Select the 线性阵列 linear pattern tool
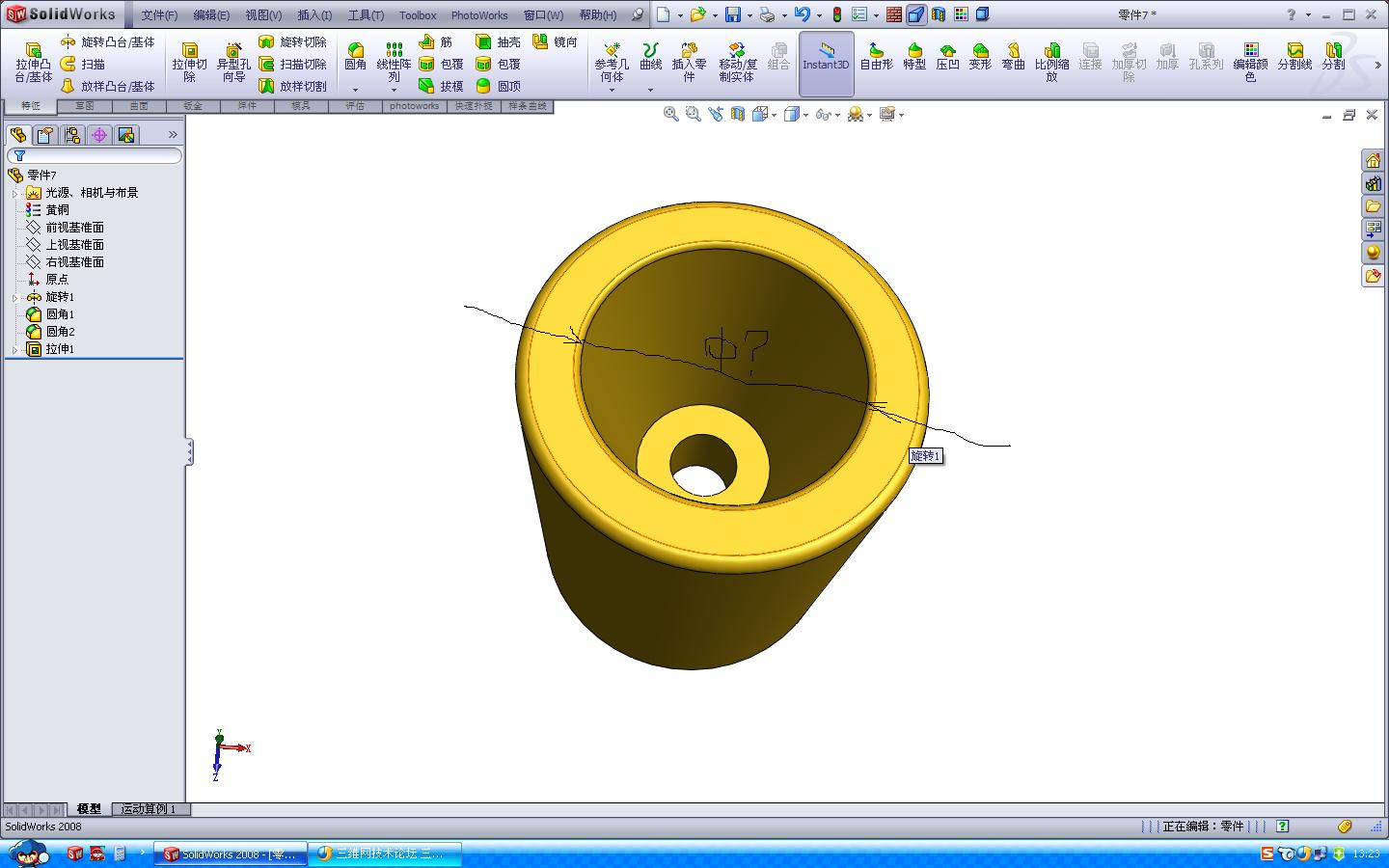1389x868 pixels. (x=394, y=62)
